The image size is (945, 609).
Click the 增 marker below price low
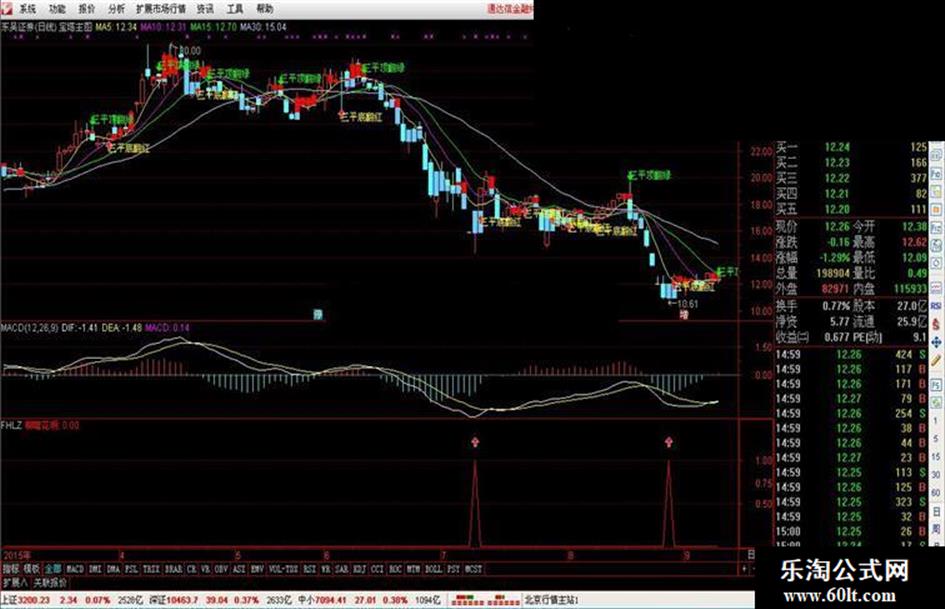coord(684,314)
